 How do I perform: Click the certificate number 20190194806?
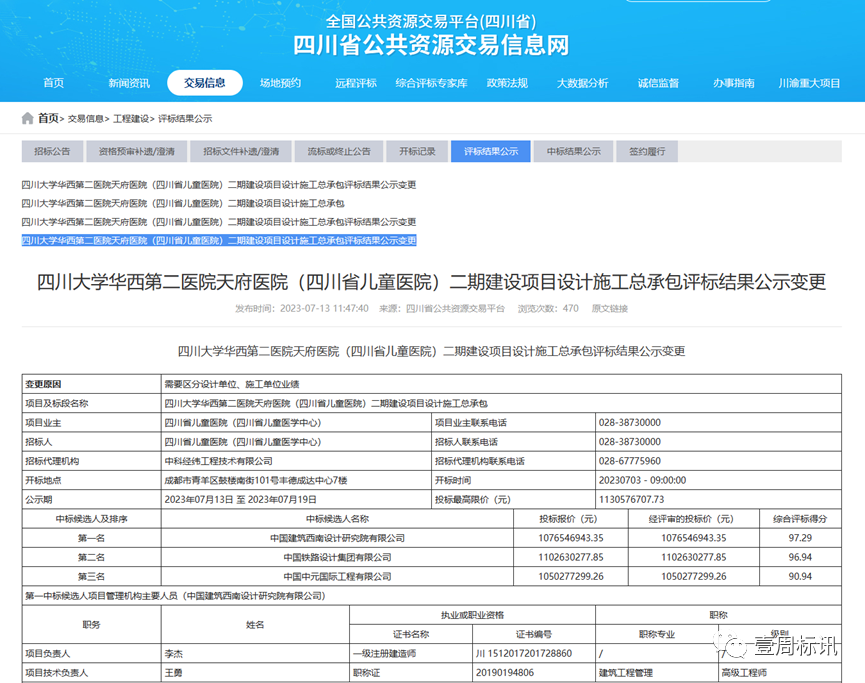[505, 673]
